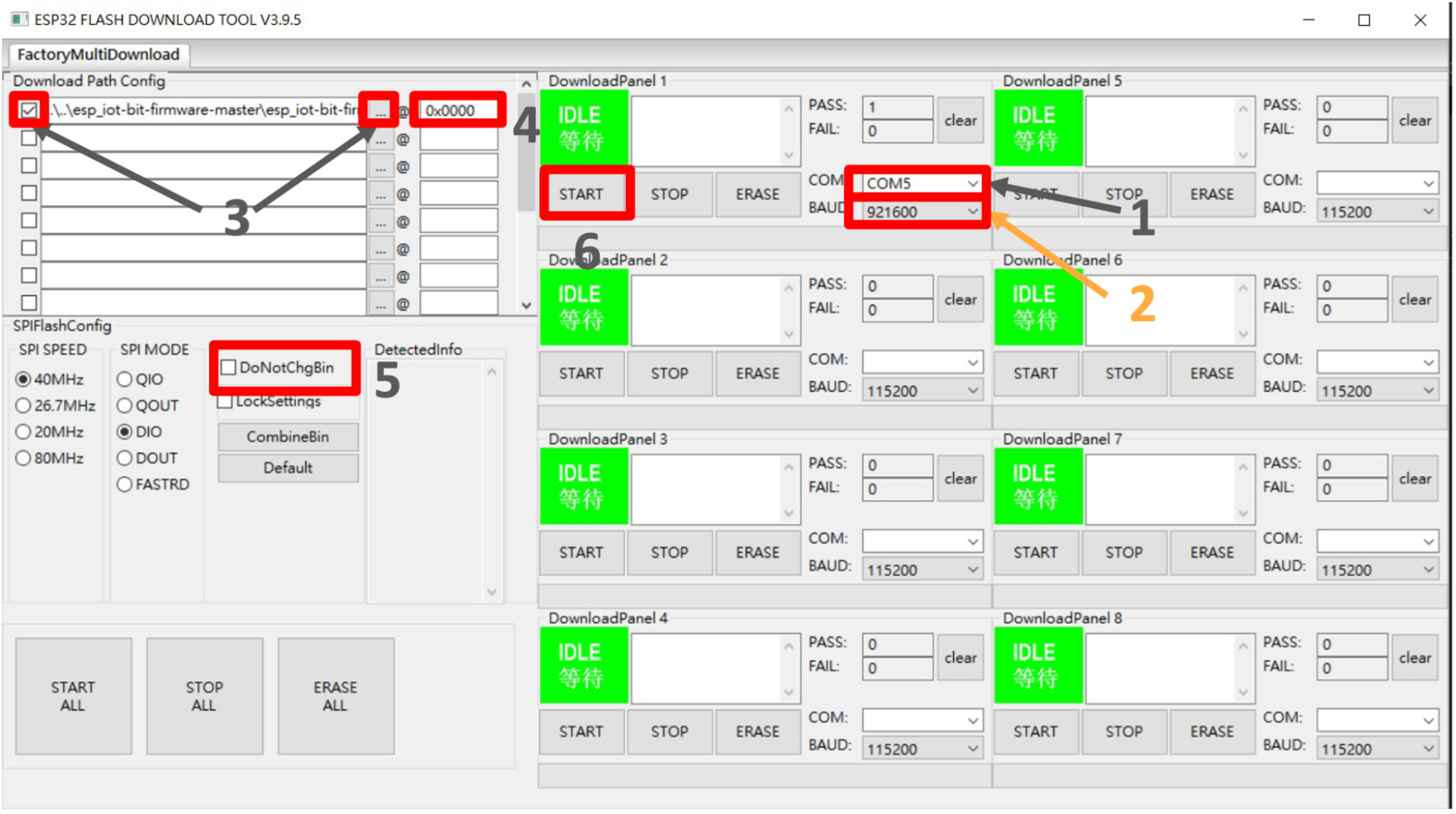This screenshot has width=1456, height=814.
Task: Click the IDLE status indicator of DownloadPanel 1
Action: [x=583, y=128]
